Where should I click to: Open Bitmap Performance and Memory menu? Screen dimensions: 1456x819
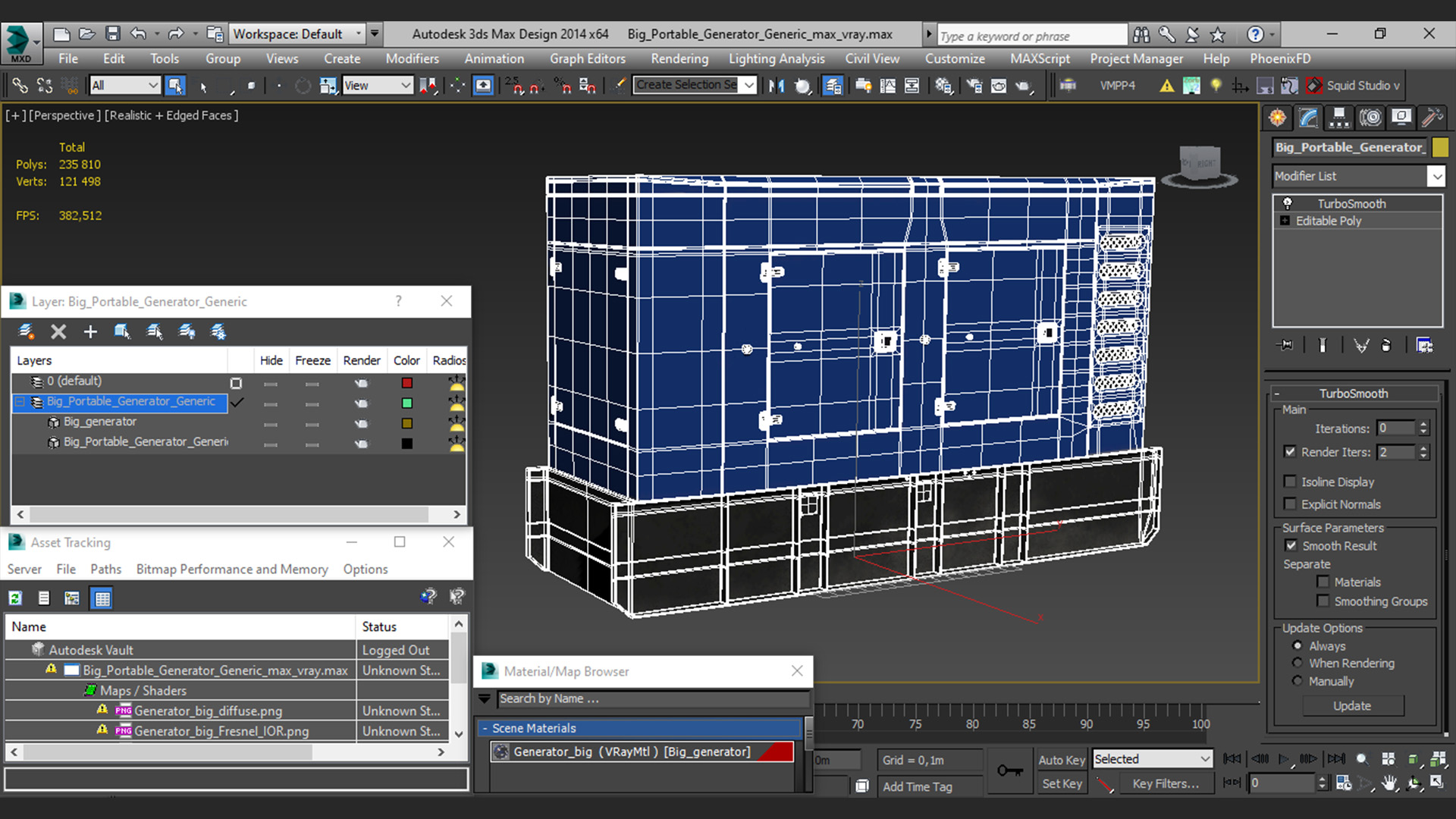tap(232, 570)
